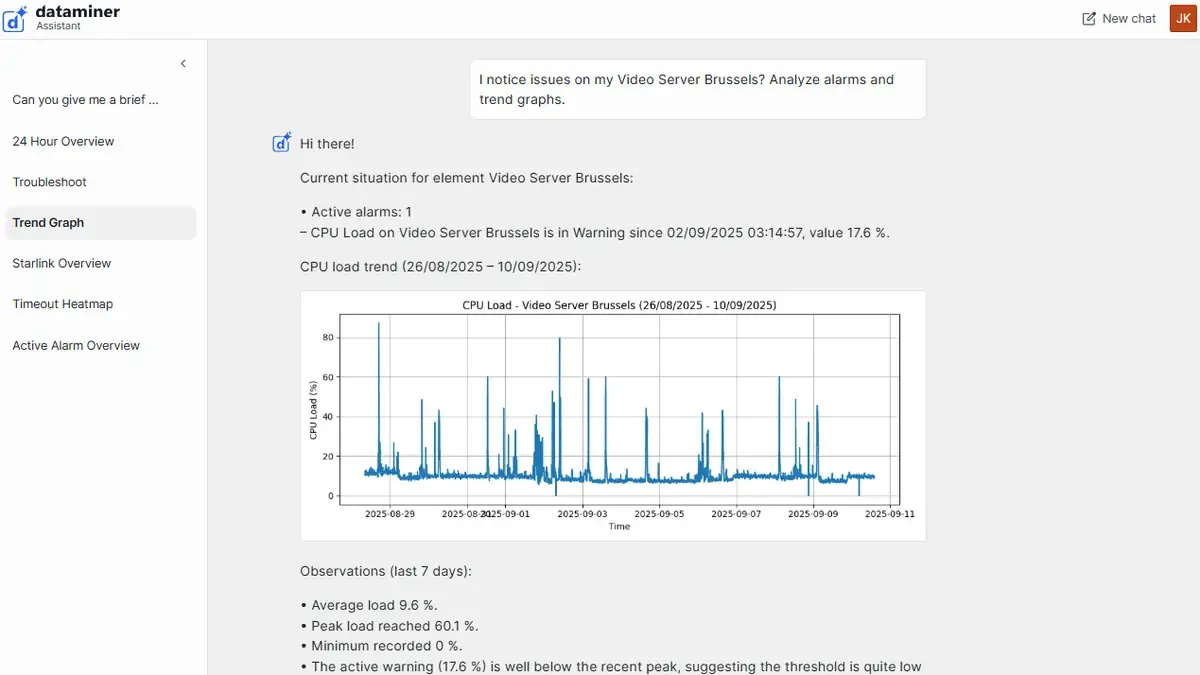This screenshot has width=1200, height=675.
Task: Start a New chat
Action: pos(1119,19)
